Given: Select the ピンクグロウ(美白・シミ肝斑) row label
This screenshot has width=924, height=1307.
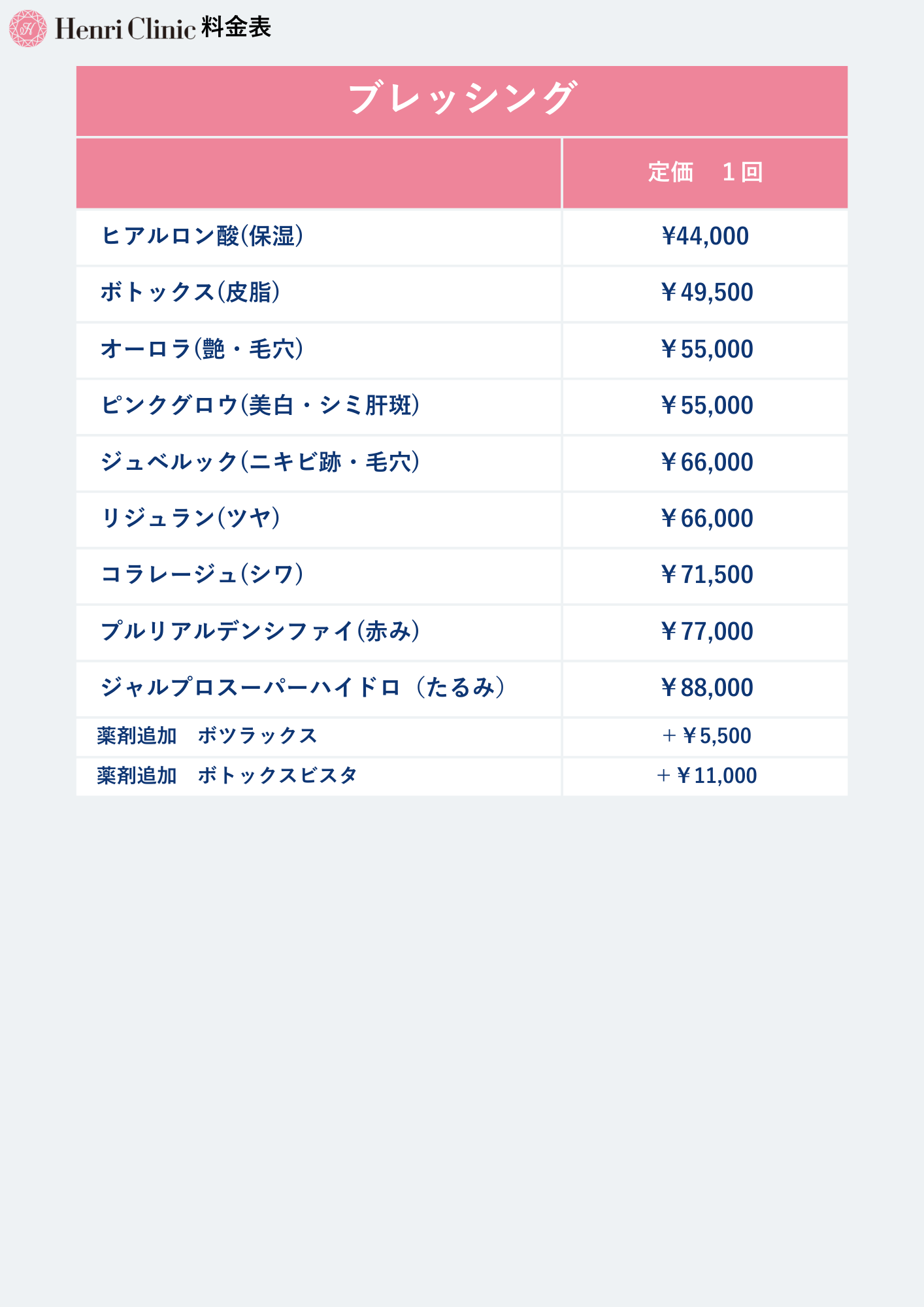Looking at the screenshot, I should (x=260, y=406).
